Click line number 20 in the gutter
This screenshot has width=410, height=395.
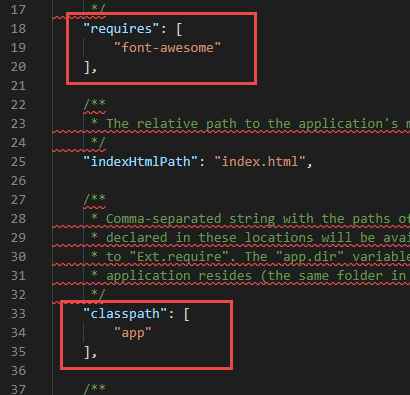(18, 67)
